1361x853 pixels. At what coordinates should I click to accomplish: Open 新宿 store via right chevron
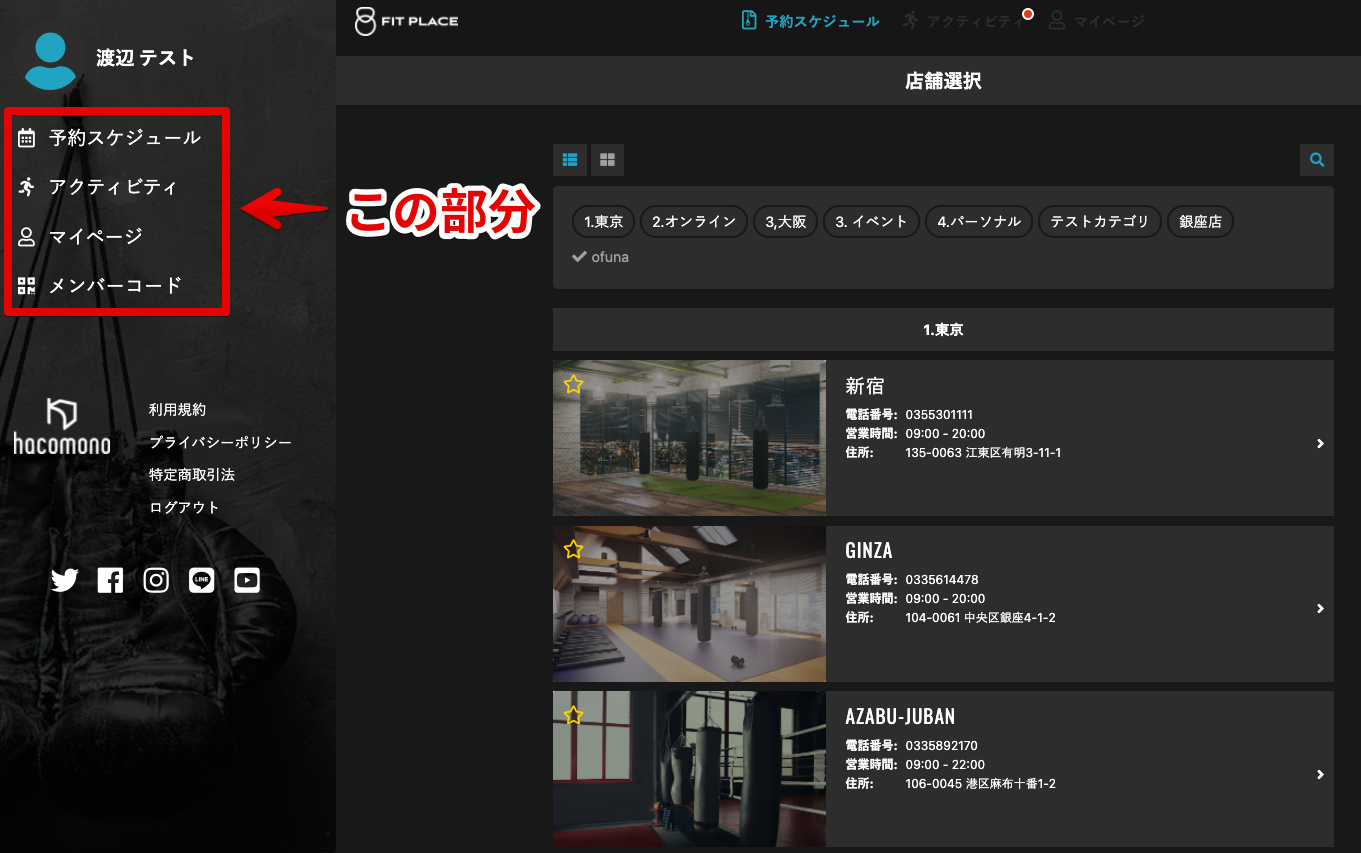pyautogui.click(x=1320, y=443)
